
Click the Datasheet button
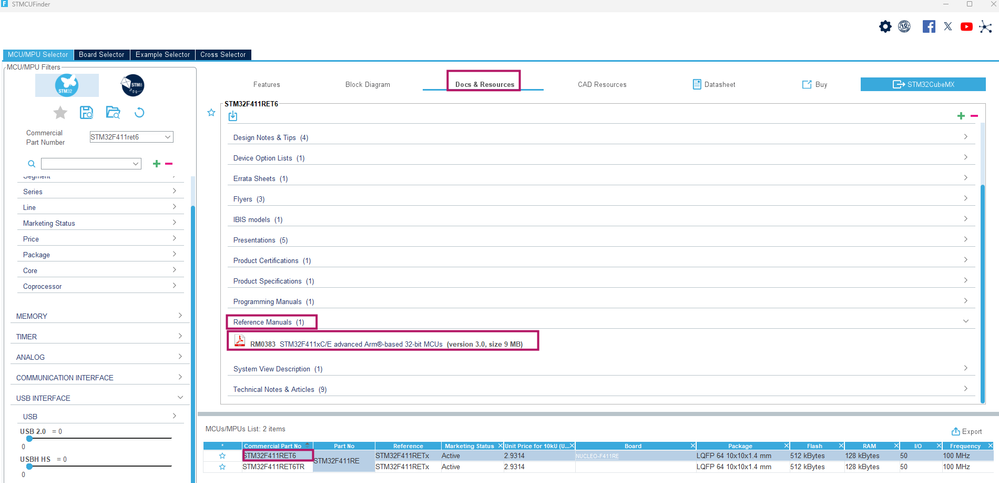[x=714, y=84]
